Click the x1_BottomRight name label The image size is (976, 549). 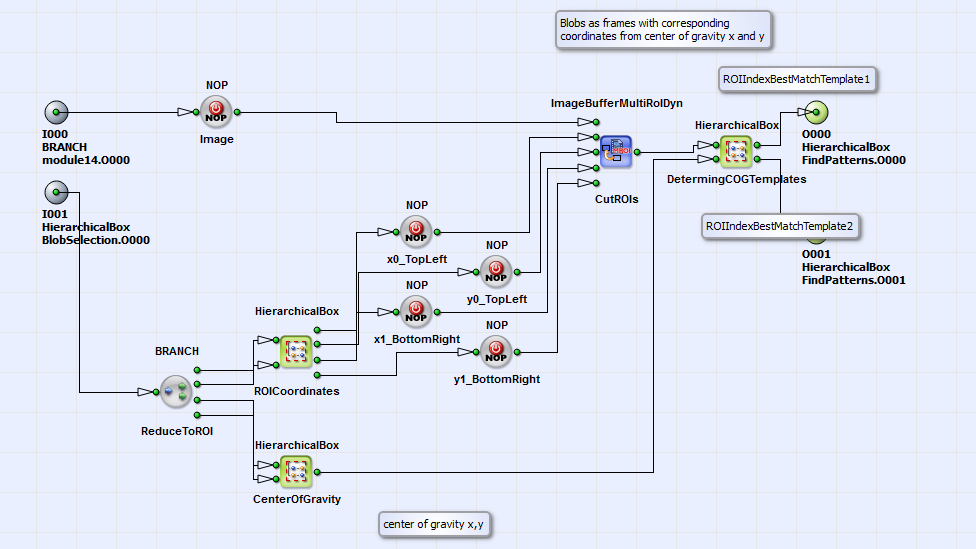click(416, 339)
